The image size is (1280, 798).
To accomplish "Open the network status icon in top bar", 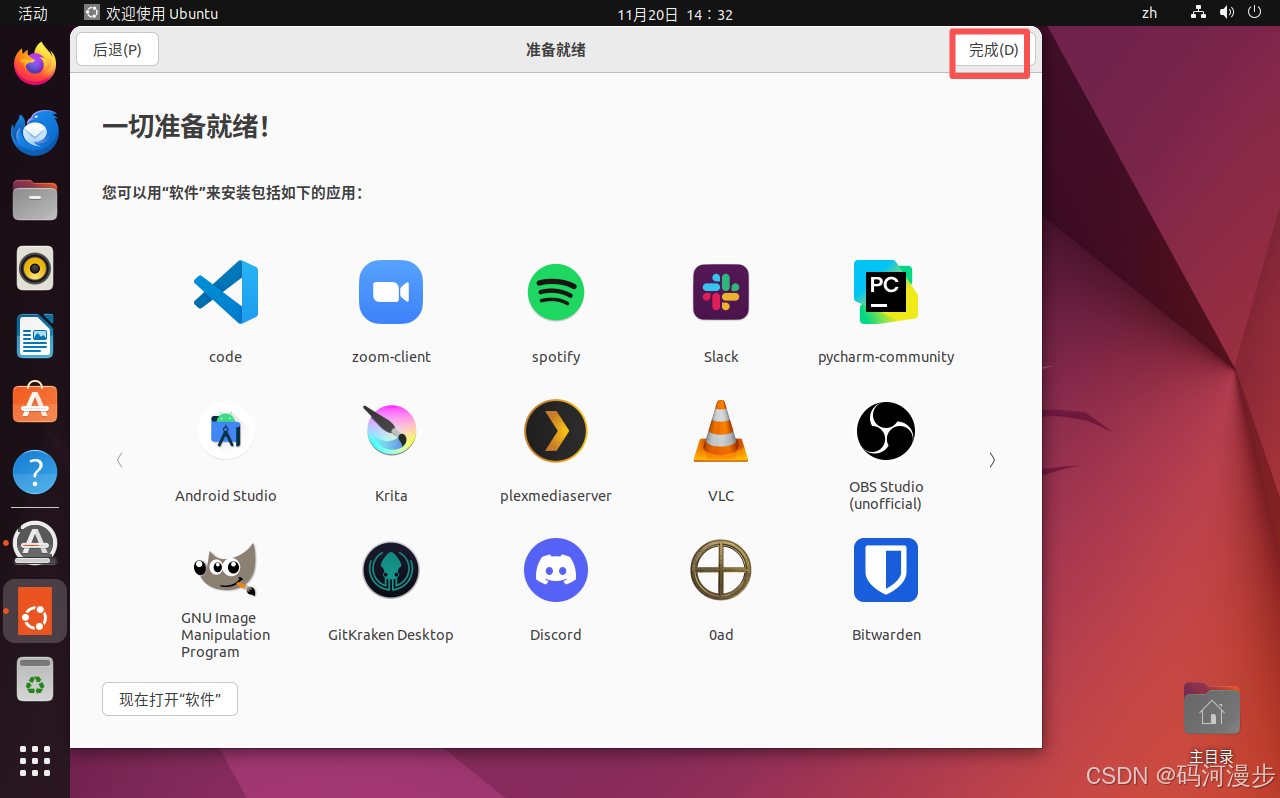I will 1198,14.
